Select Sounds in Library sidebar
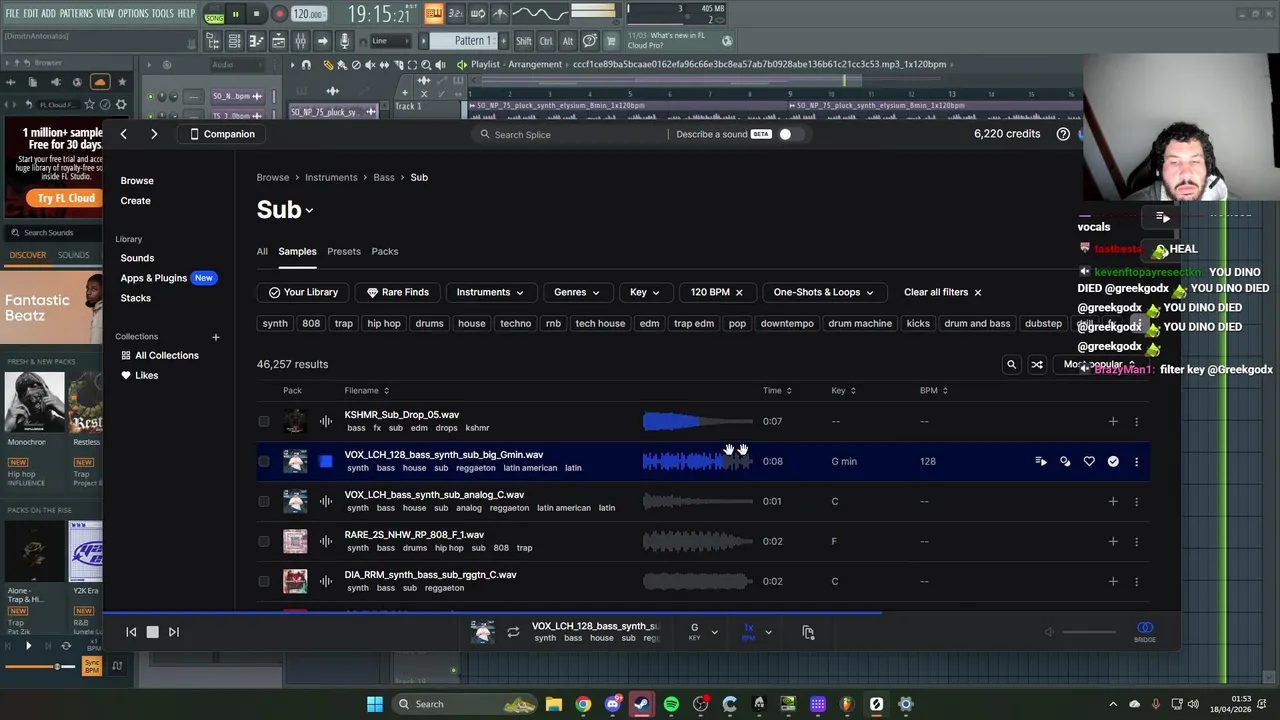 (137, 258)
